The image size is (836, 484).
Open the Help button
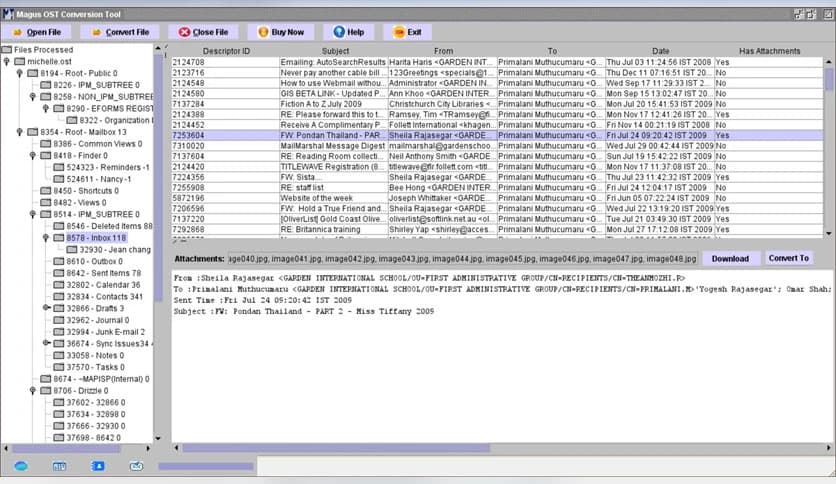[x=349, y=32]
